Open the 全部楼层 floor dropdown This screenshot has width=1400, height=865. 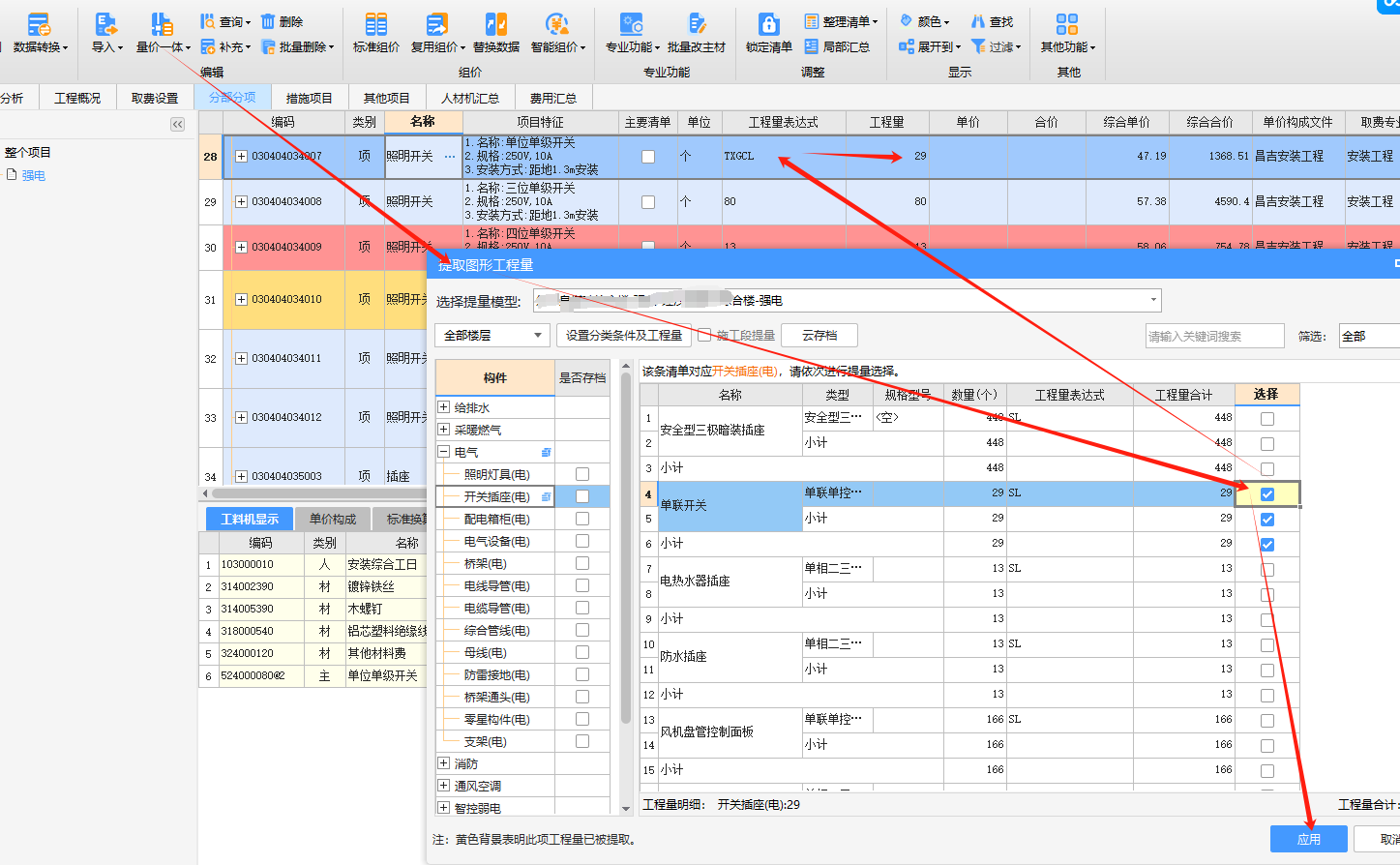coord(492,335)
